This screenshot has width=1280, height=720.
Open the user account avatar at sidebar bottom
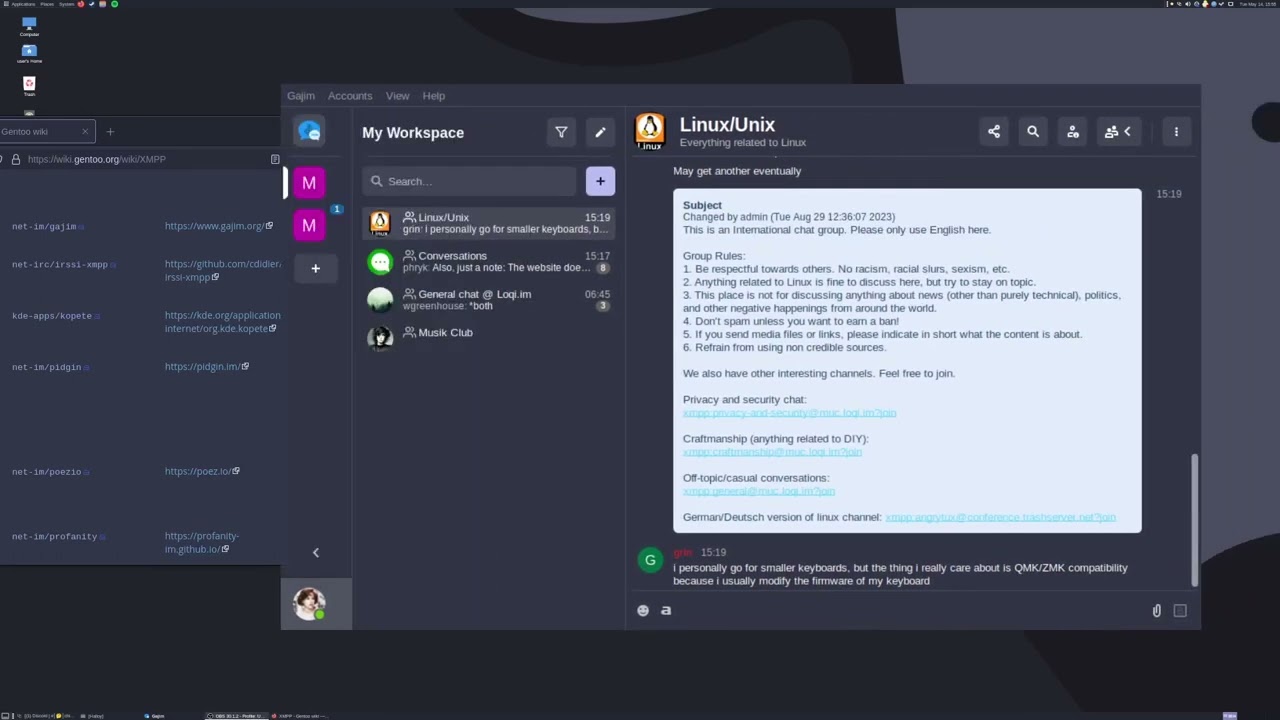click(309, 604)
